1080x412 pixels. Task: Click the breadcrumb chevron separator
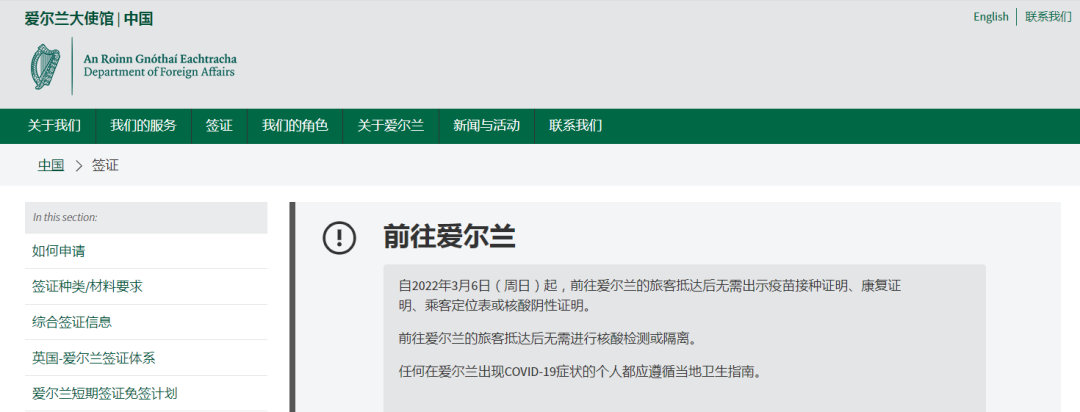(x=79, y=165)
